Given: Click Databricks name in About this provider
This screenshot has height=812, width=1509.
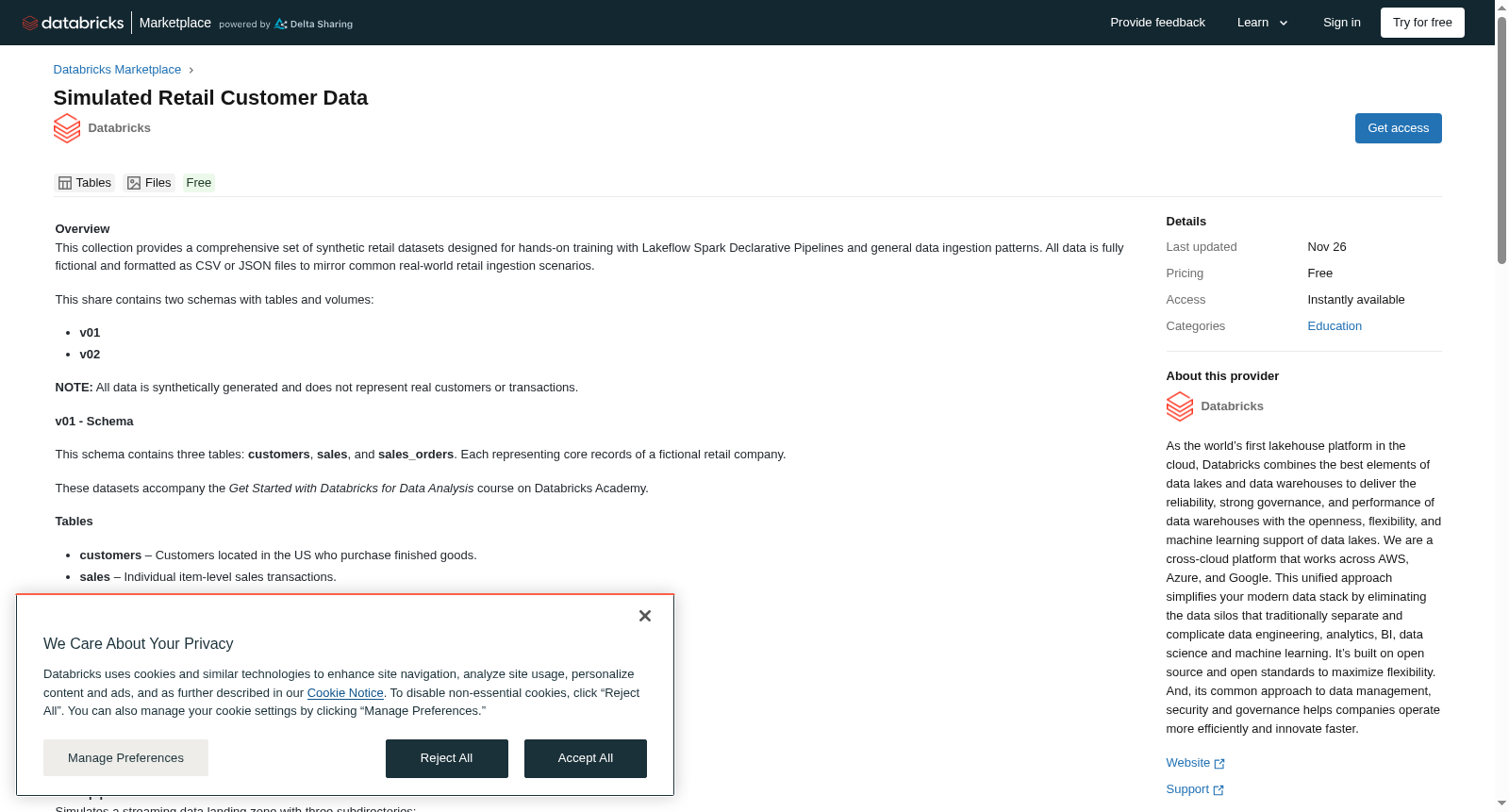Looking at the screenshot, I should pyautogui.click(x=1232, y=406).
